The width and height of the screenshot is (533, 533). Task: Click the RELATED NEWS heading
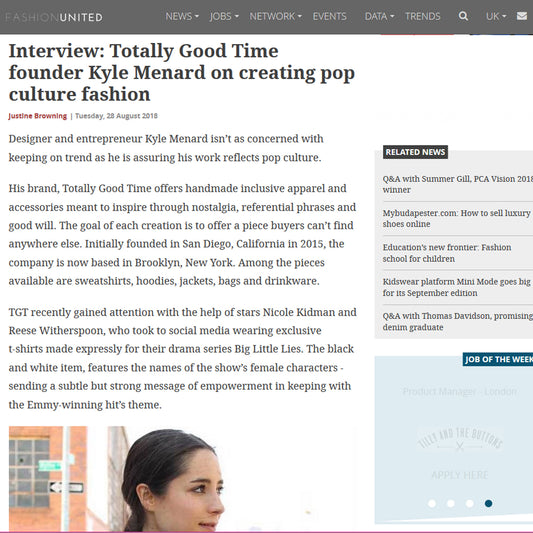pyautogui.click(x=415, y=152)
